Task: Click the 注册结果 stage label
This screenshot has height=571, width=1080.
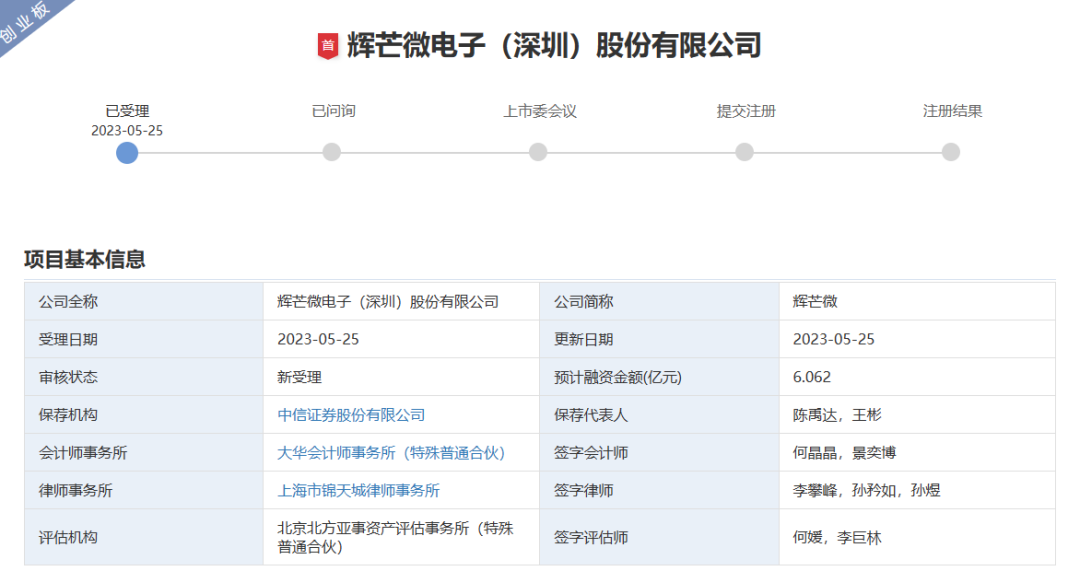Action: [x=953, y=112]
